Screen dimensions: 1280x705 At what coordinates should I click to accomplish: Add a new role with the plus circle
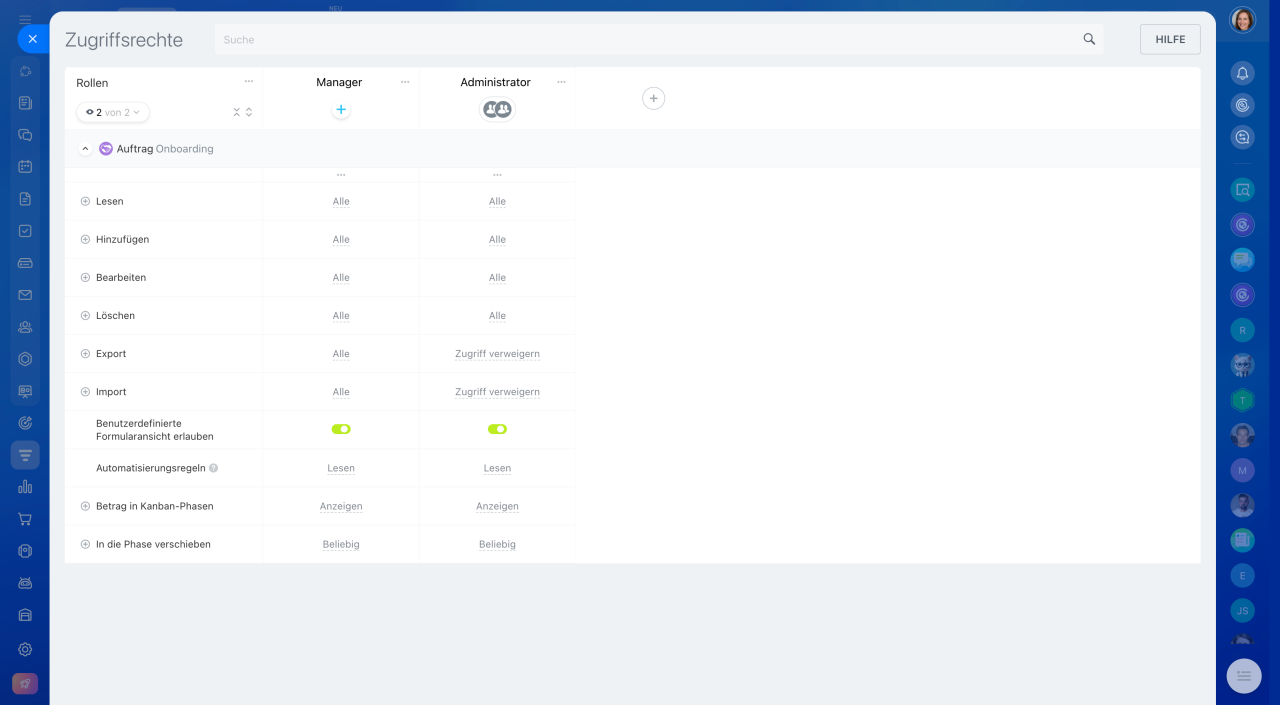(x=653, y=98)
